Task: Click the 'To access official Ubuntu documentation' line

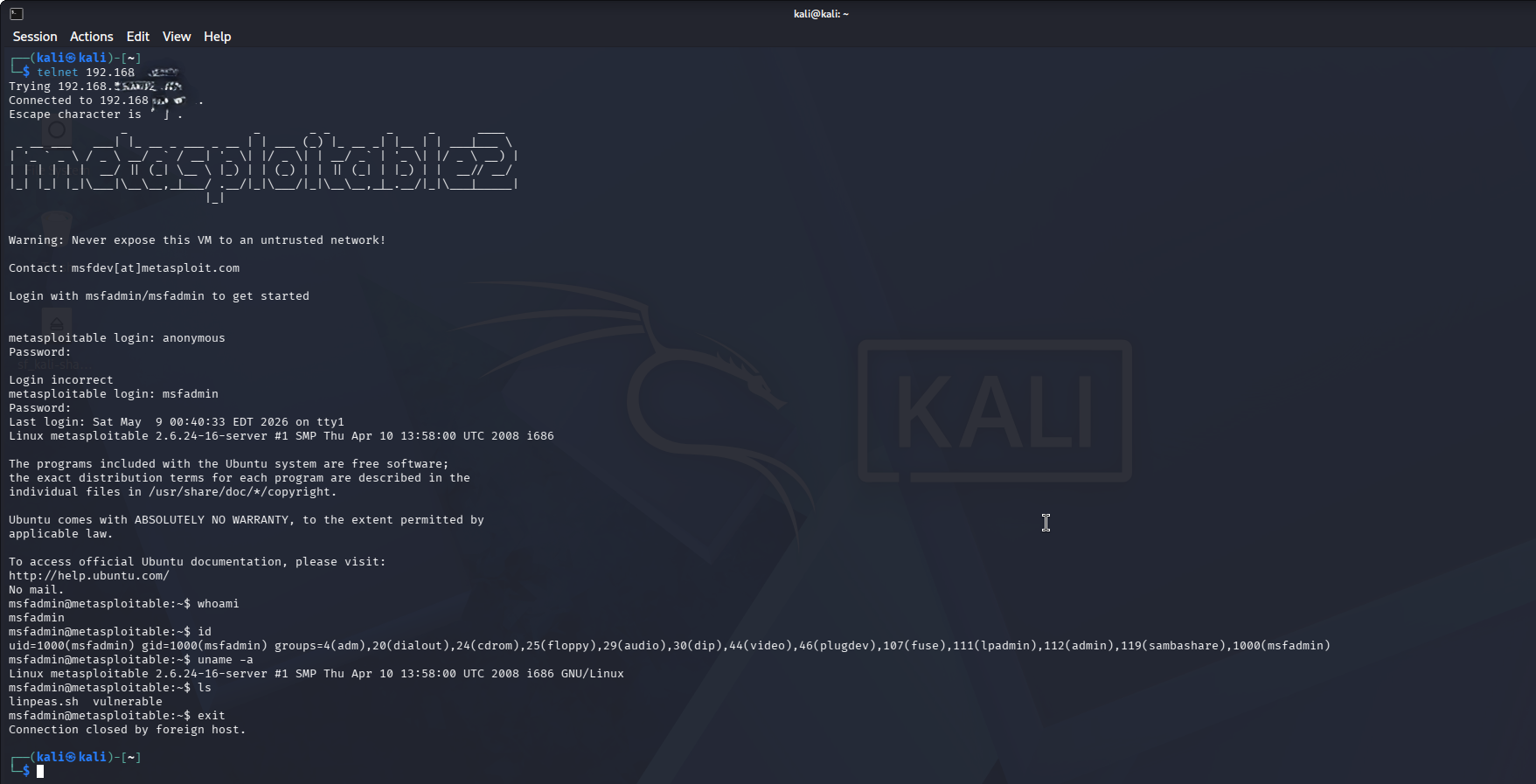Action: (x=198, y=562)
